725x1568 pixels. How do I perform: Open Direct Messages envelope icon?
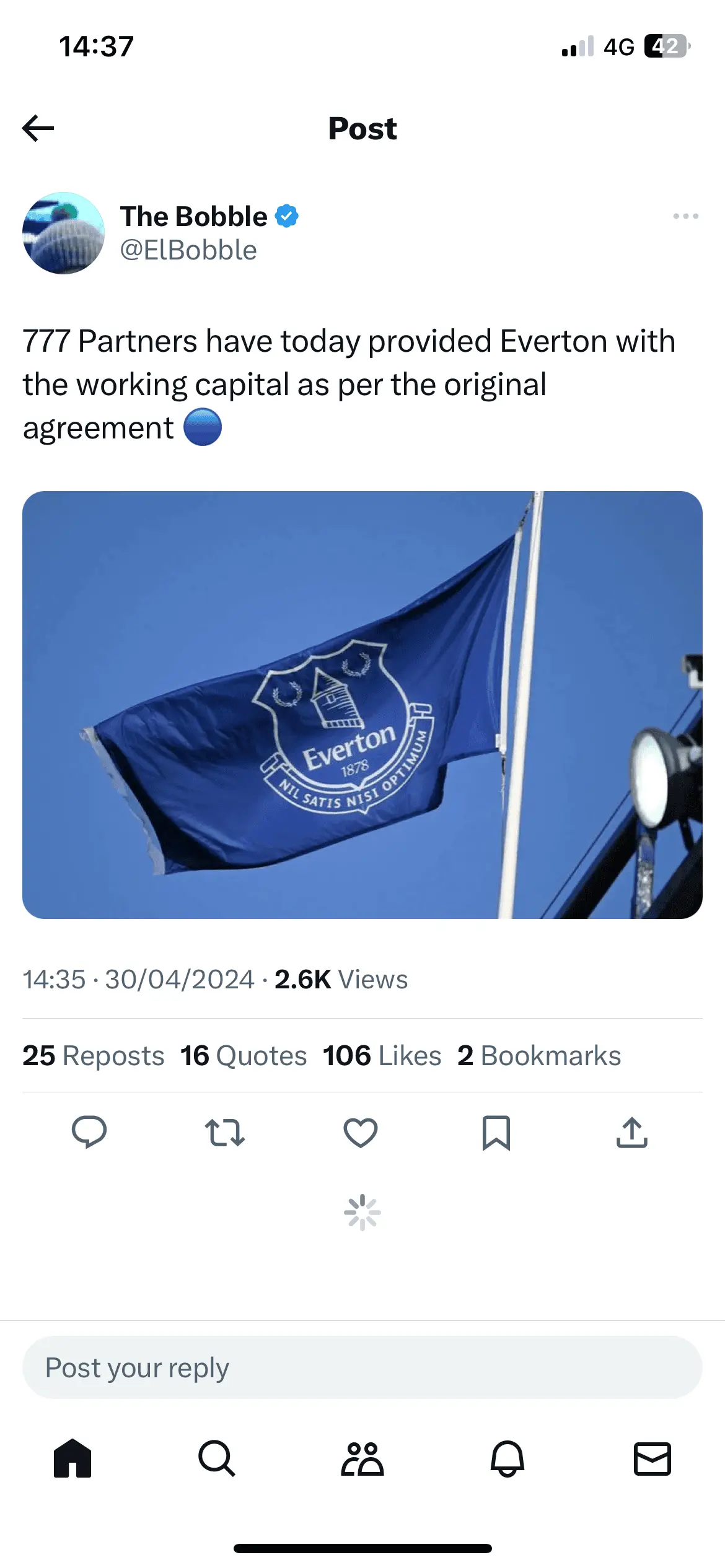(652, 1458)
